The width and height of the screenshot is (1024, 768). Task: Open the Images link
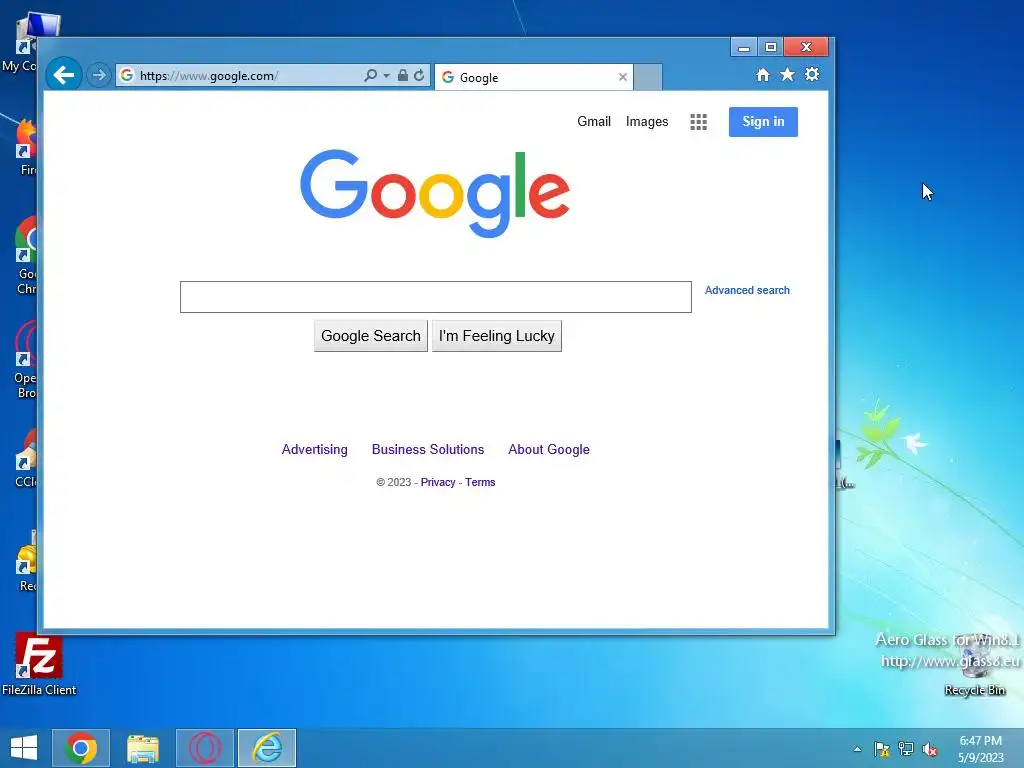(647, 121)
